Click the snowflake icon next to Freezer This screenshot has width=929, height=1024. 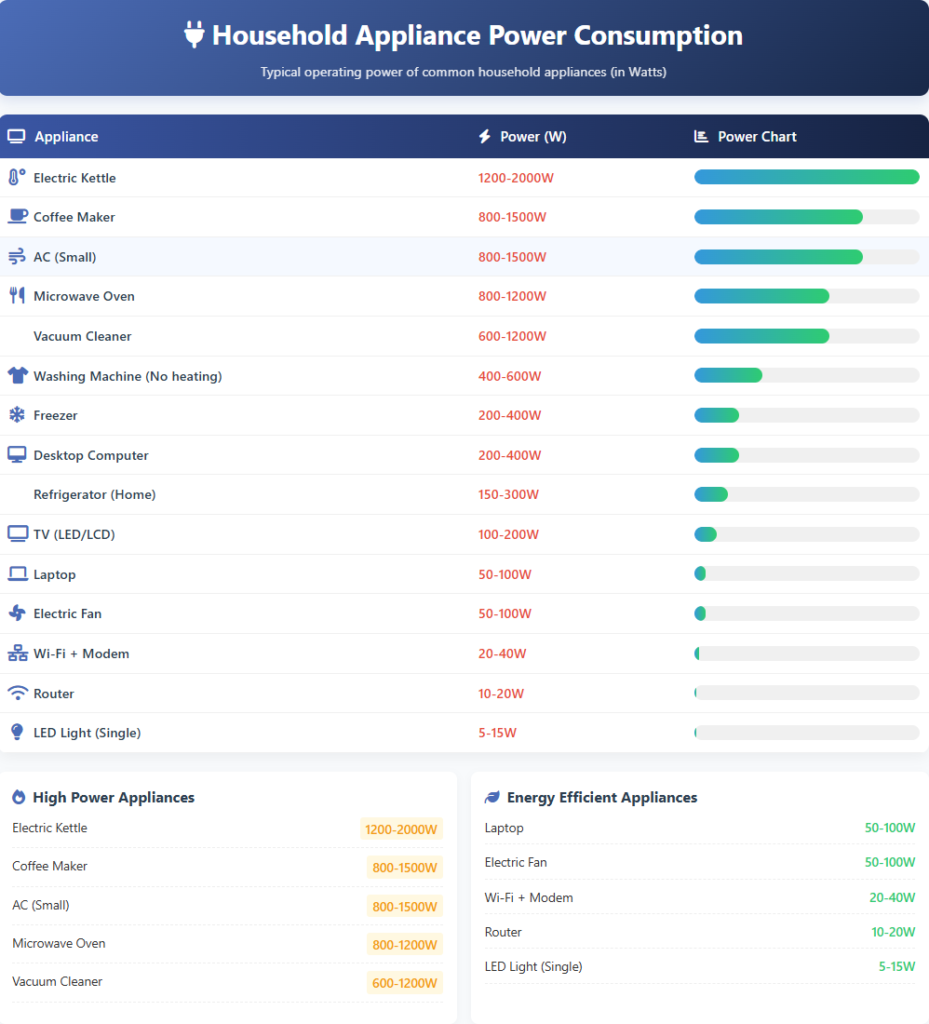tap(16, 415)
